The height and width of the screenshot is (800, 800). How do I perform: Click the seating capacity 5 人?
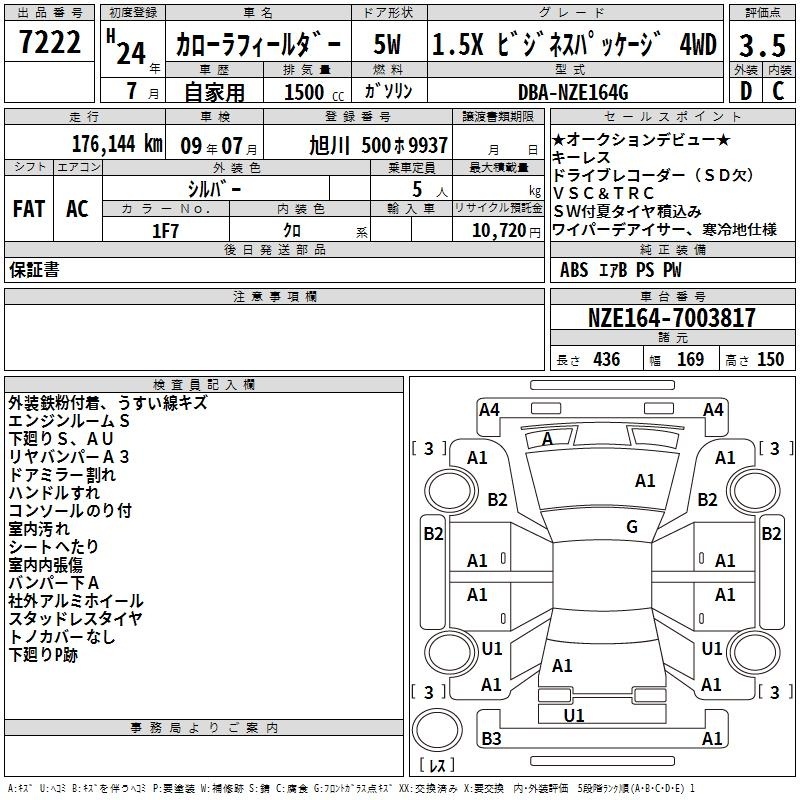[430, 190]
